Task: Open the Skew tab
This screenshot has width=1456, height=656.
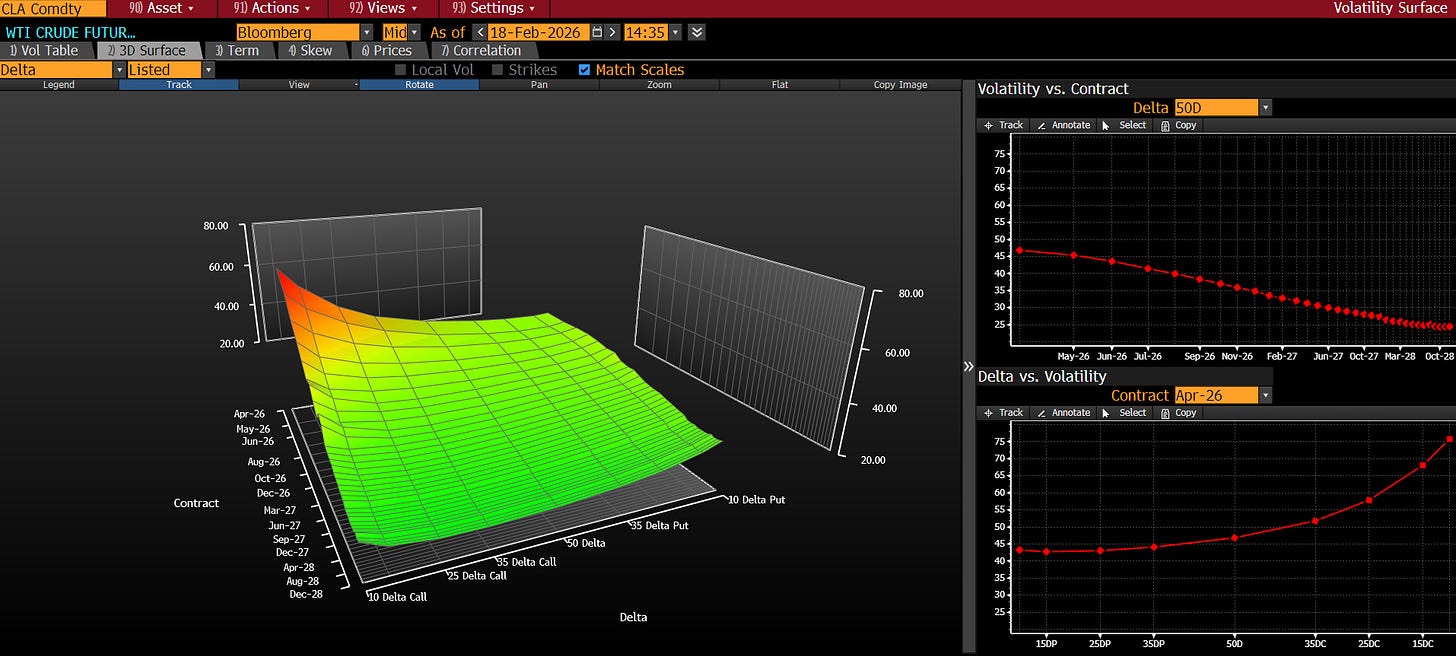Action: tap(310, 50)
